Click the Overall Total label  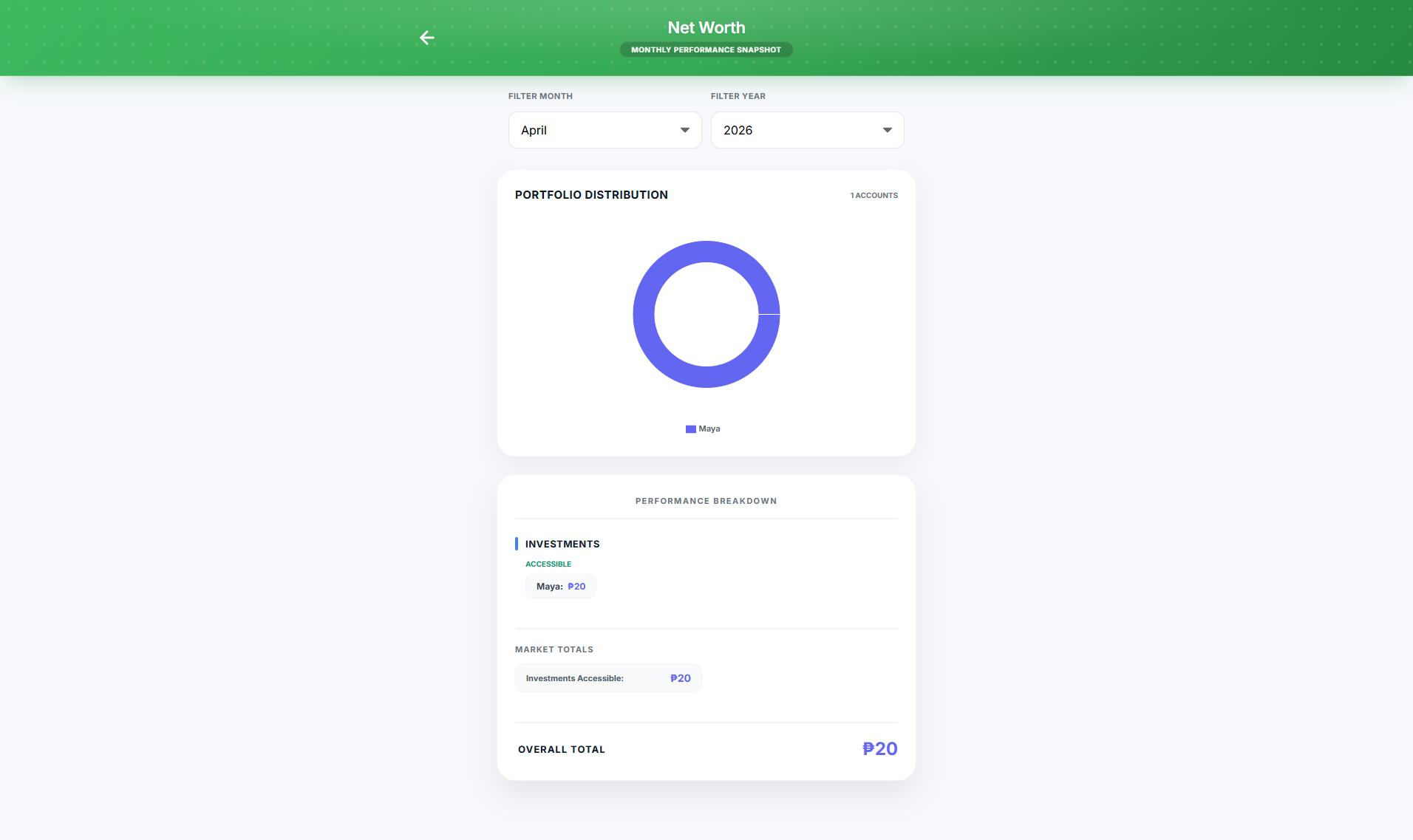pos(562,749)
